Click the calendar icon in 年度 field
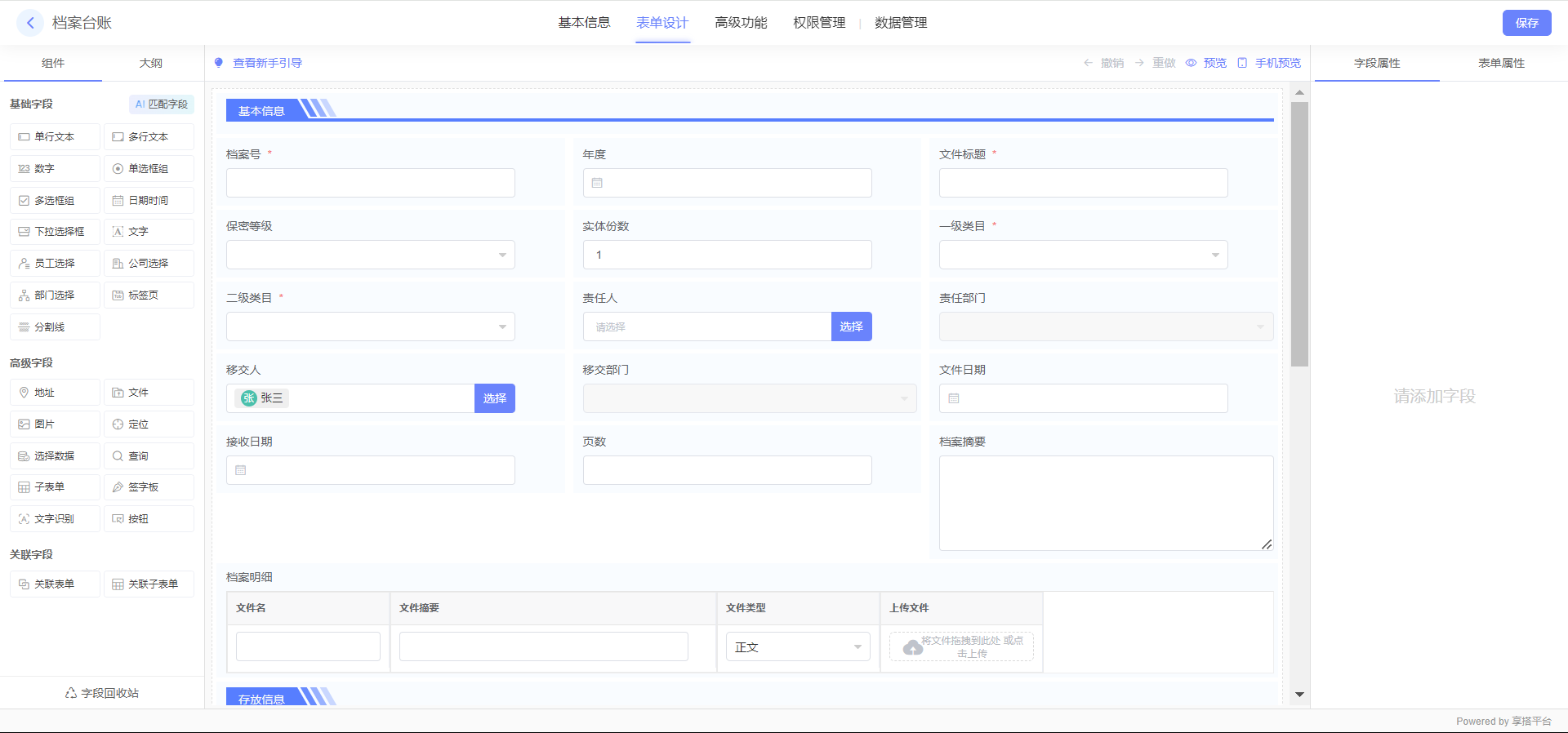Viewport: 1568px width, 733px height. click(597, 183)
